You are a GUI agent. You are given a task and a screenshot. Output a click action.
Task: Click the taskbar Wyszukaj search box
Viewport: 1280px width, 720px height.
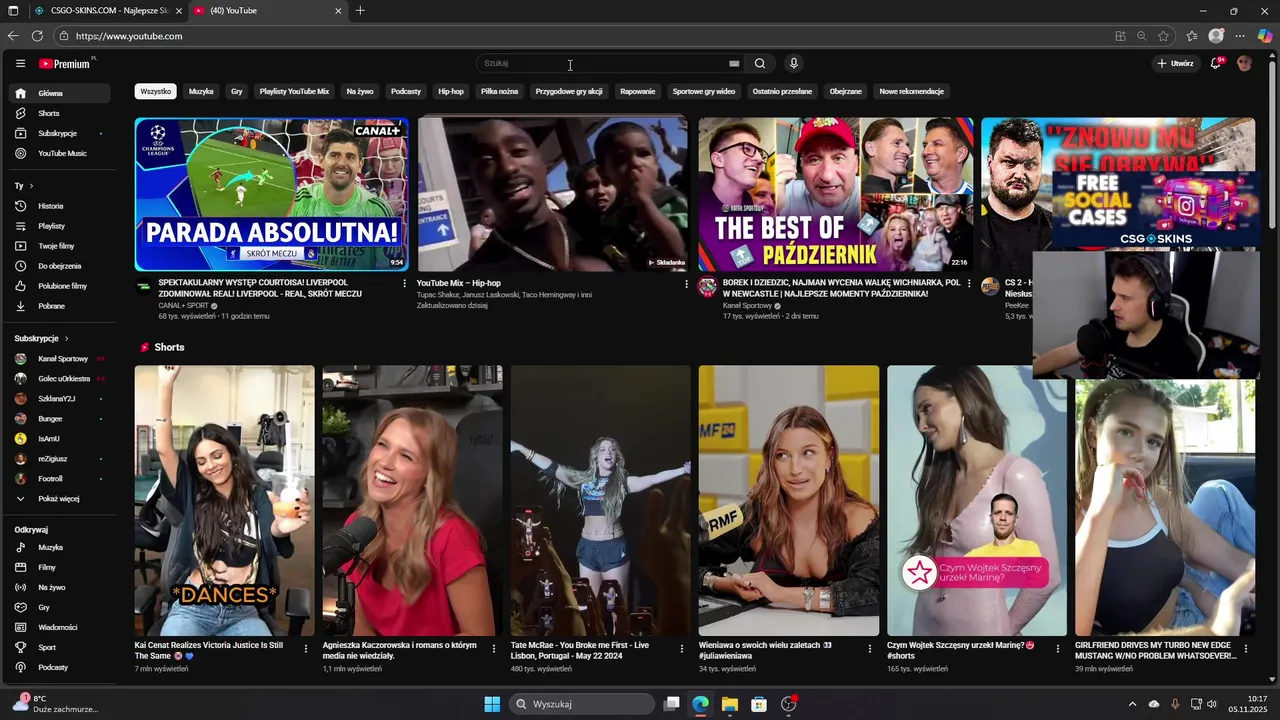(x=582, y=704)
